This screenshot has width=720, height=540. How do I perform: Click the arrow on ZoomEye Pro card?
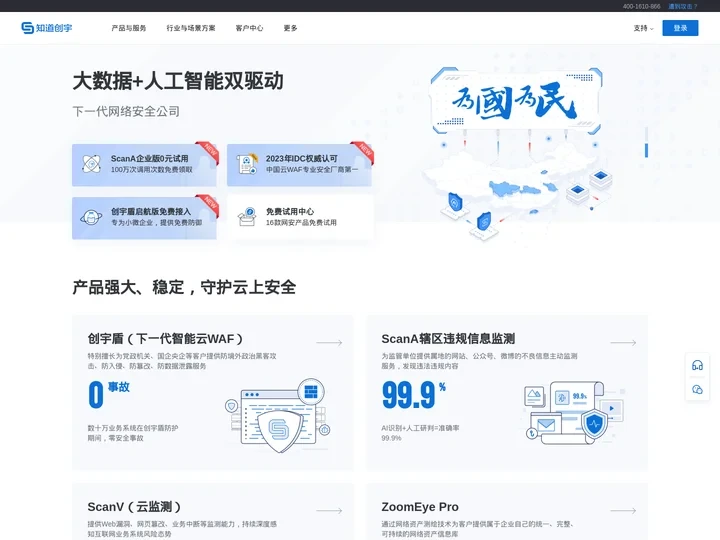(623, 511)
